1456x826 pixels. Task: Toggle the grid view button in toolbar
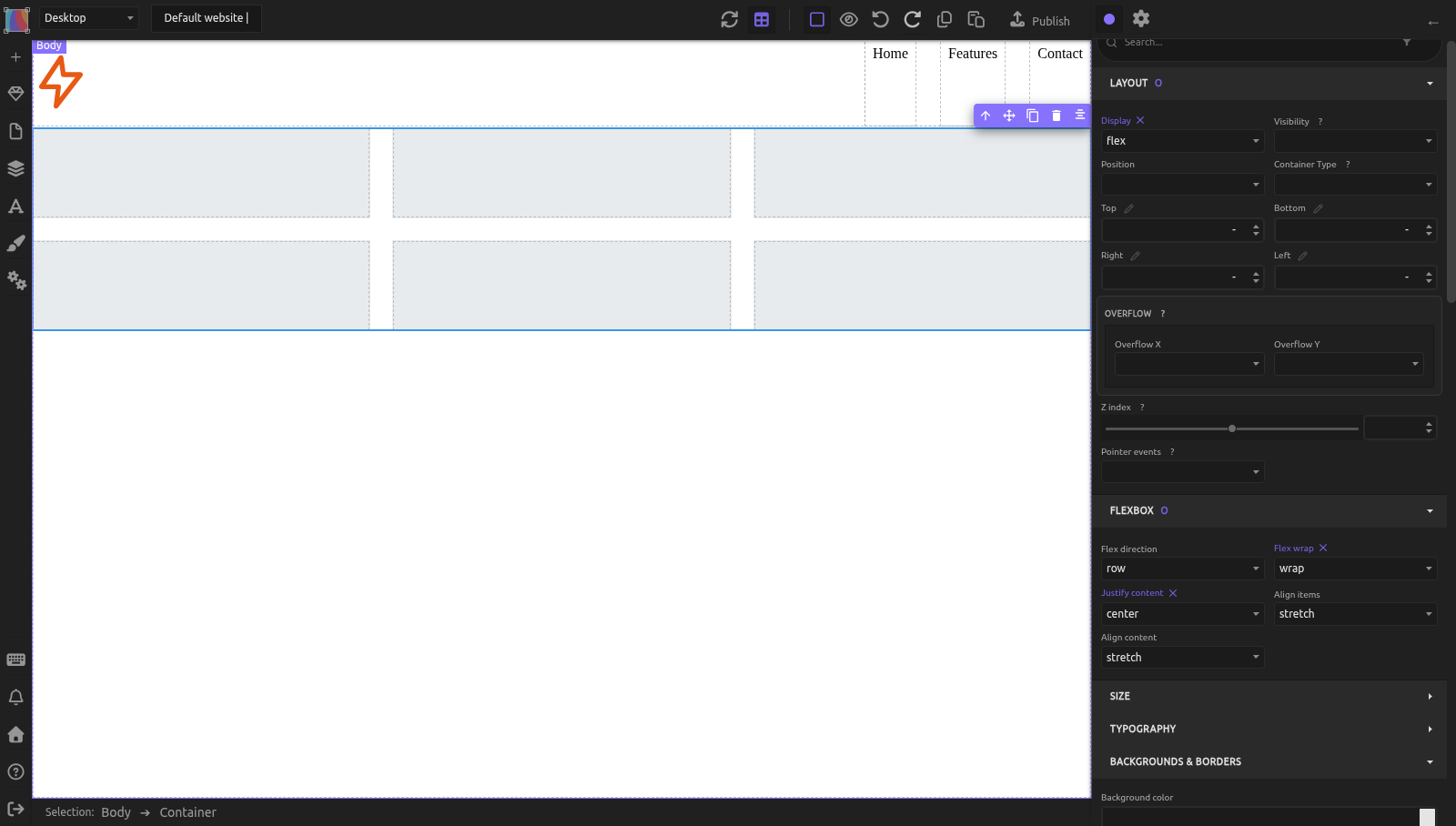(x=762, y=19)
